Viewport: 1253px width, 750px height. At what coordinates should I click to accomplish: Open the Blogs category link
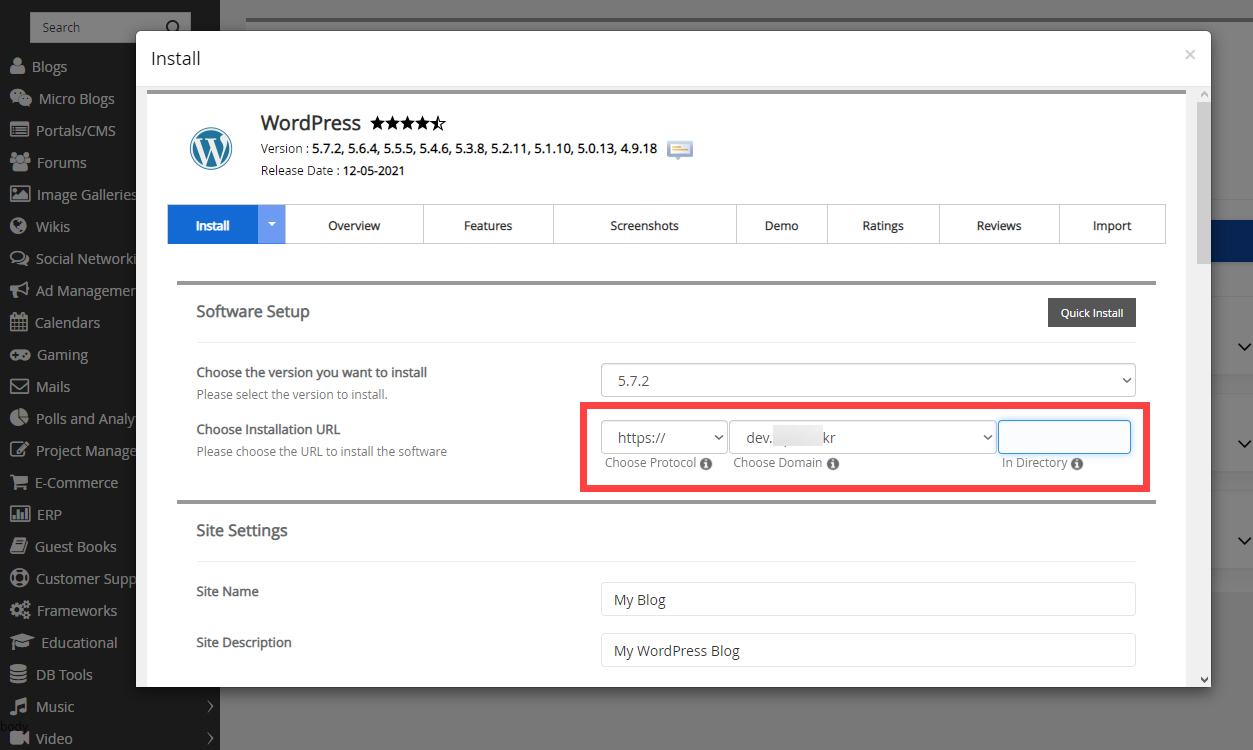pyautogui.click(x=49, y=67)
